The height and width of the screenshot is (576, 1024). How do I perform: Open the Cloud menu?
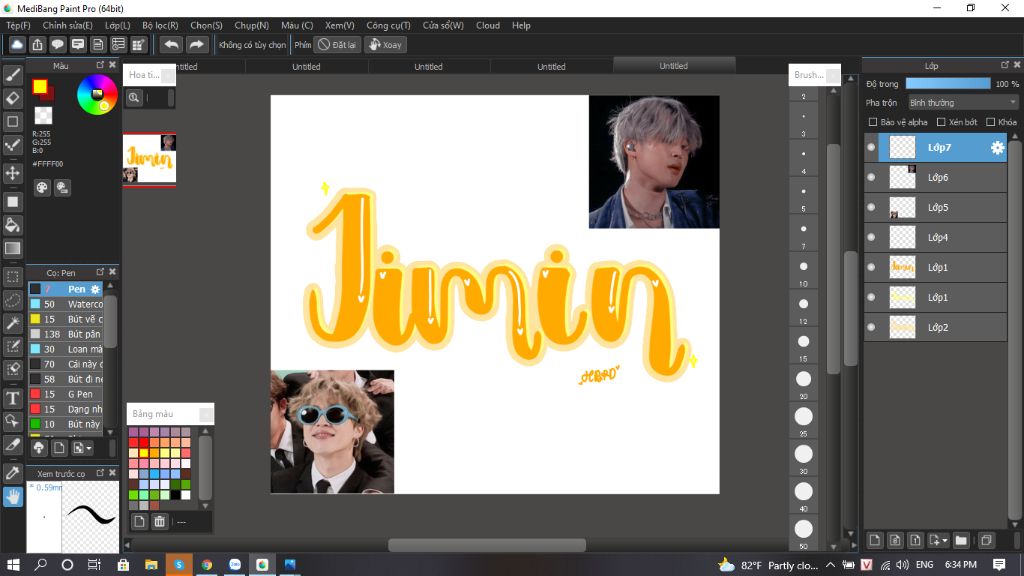point(488,25)
